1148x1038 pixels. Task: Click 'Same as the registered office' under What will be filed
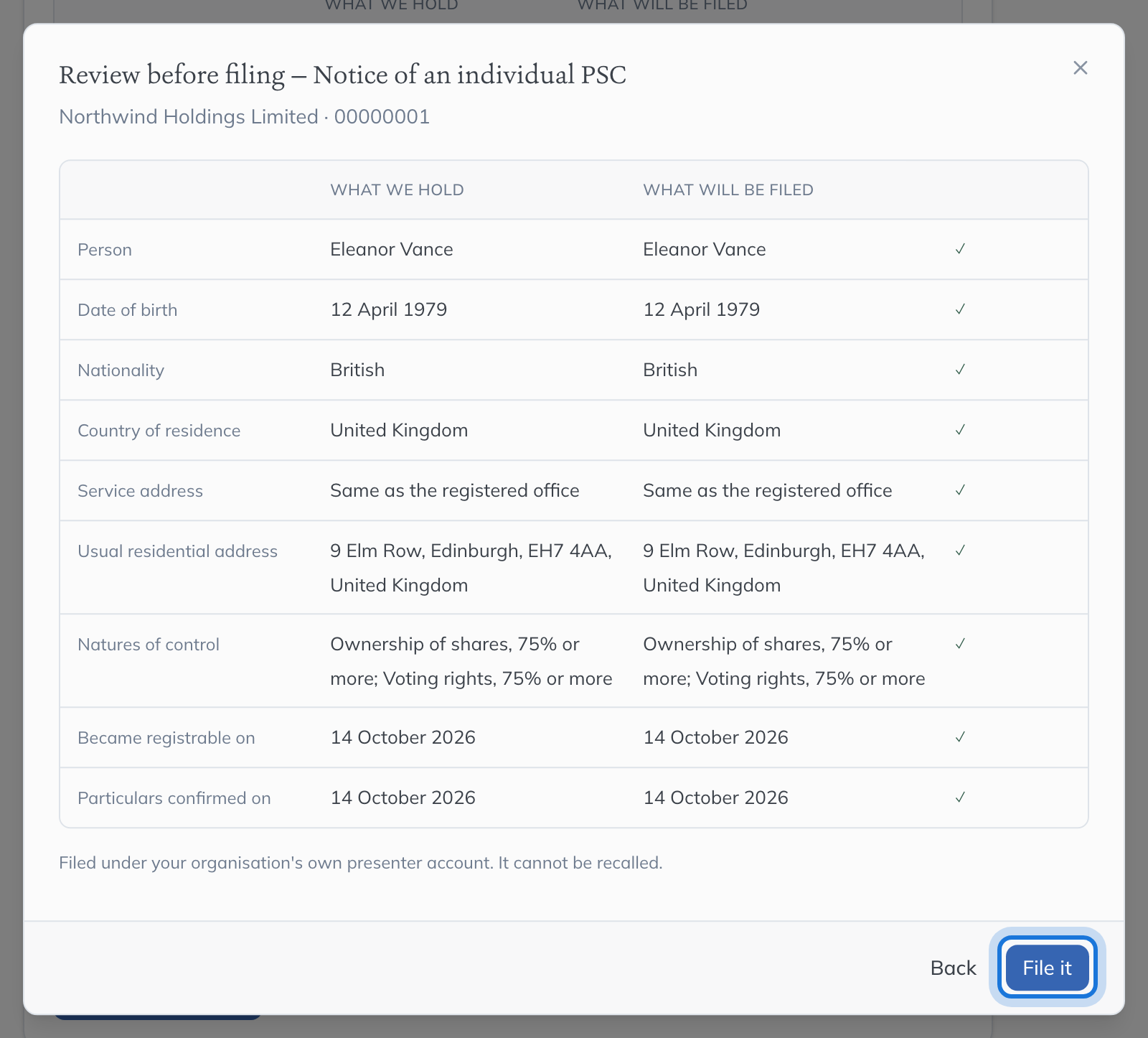click(x=767, y=490)
